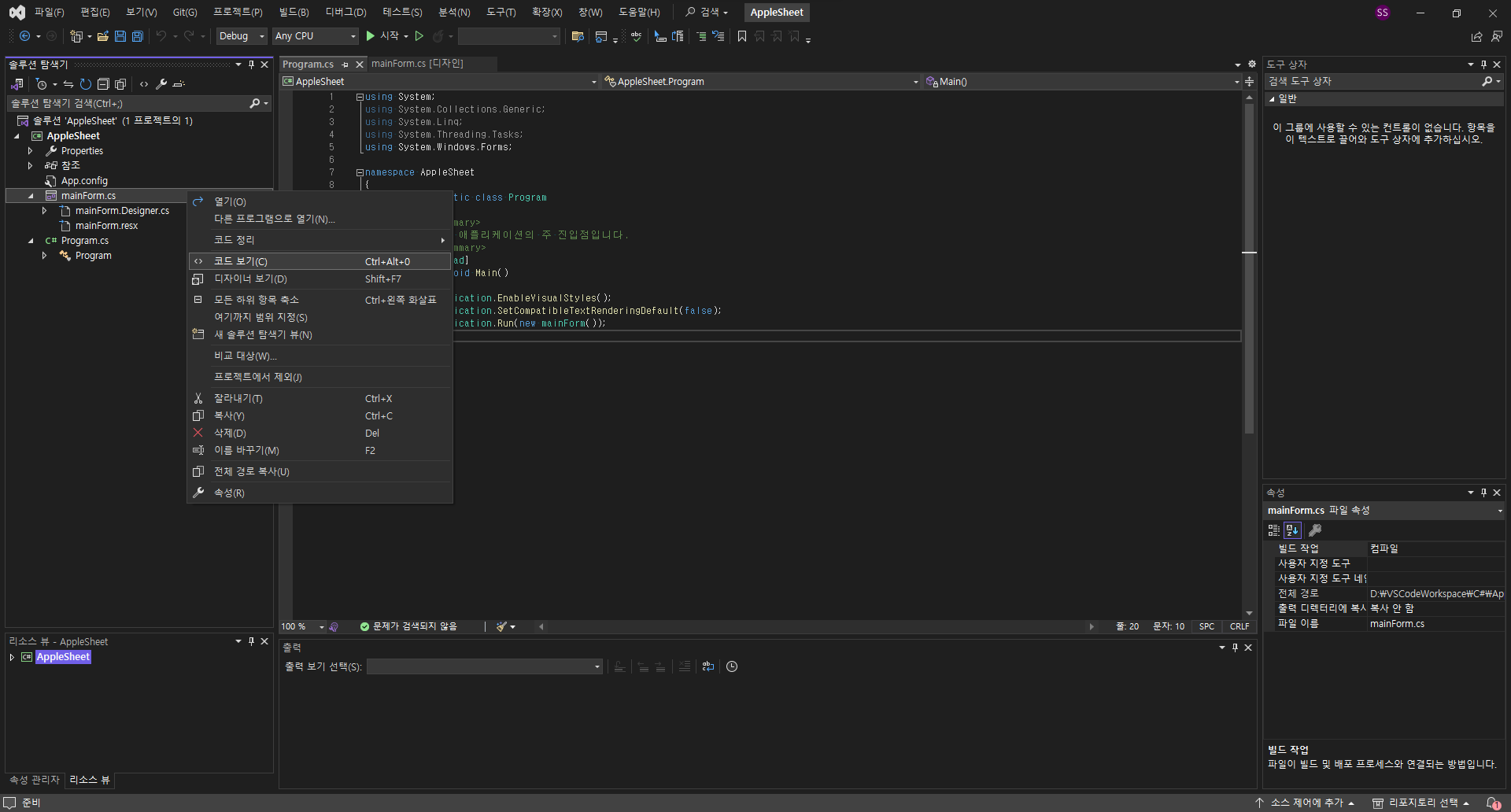Click Output panel clock timestamp icon

(732, 666)
